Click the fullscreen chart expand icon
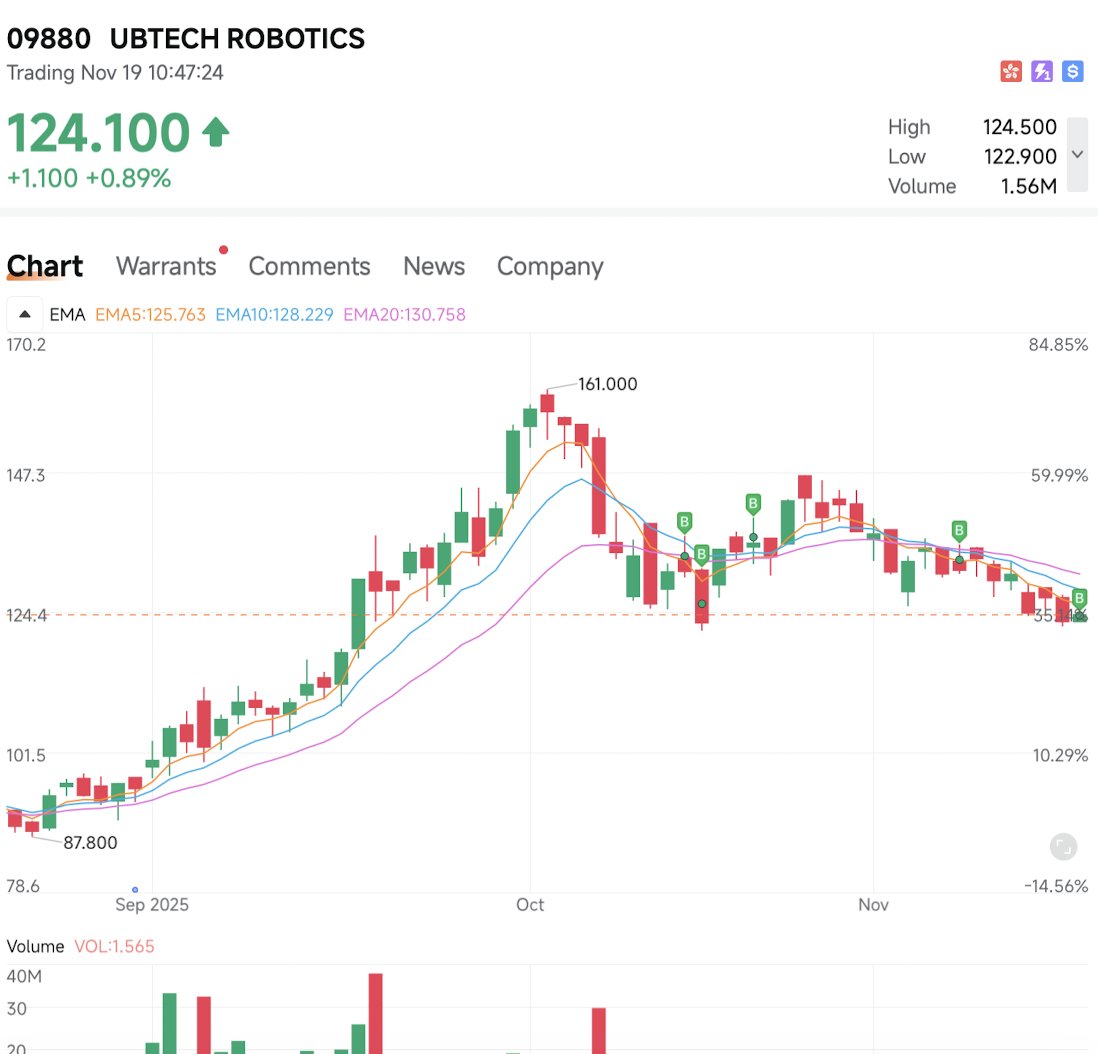Screen dimensions: 1098x1054 1062,847
